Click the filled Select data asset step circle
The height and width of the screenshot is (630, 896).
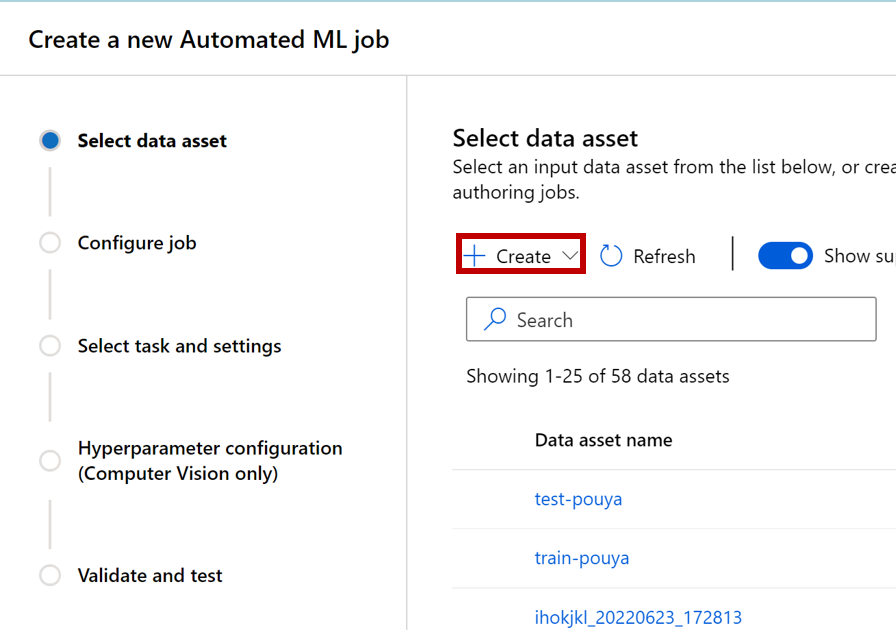[50, 140]
